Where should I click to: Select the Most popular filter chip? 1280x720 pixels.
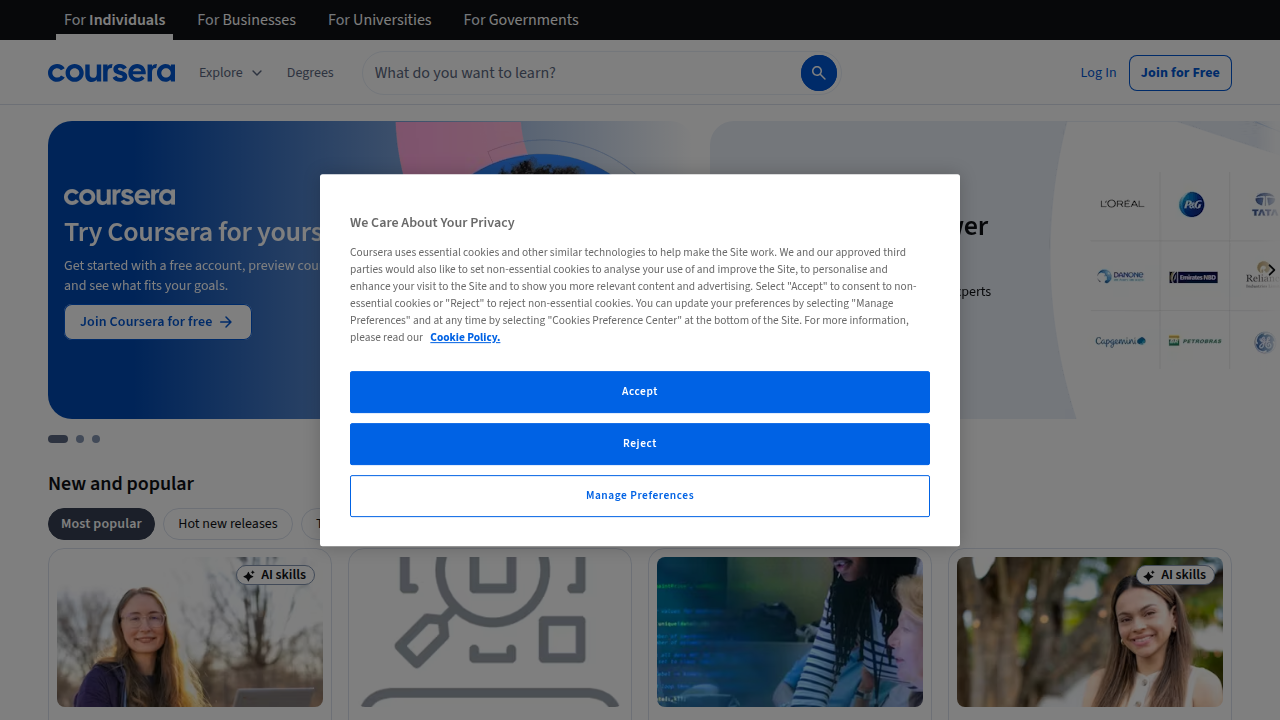coord(101,524)
